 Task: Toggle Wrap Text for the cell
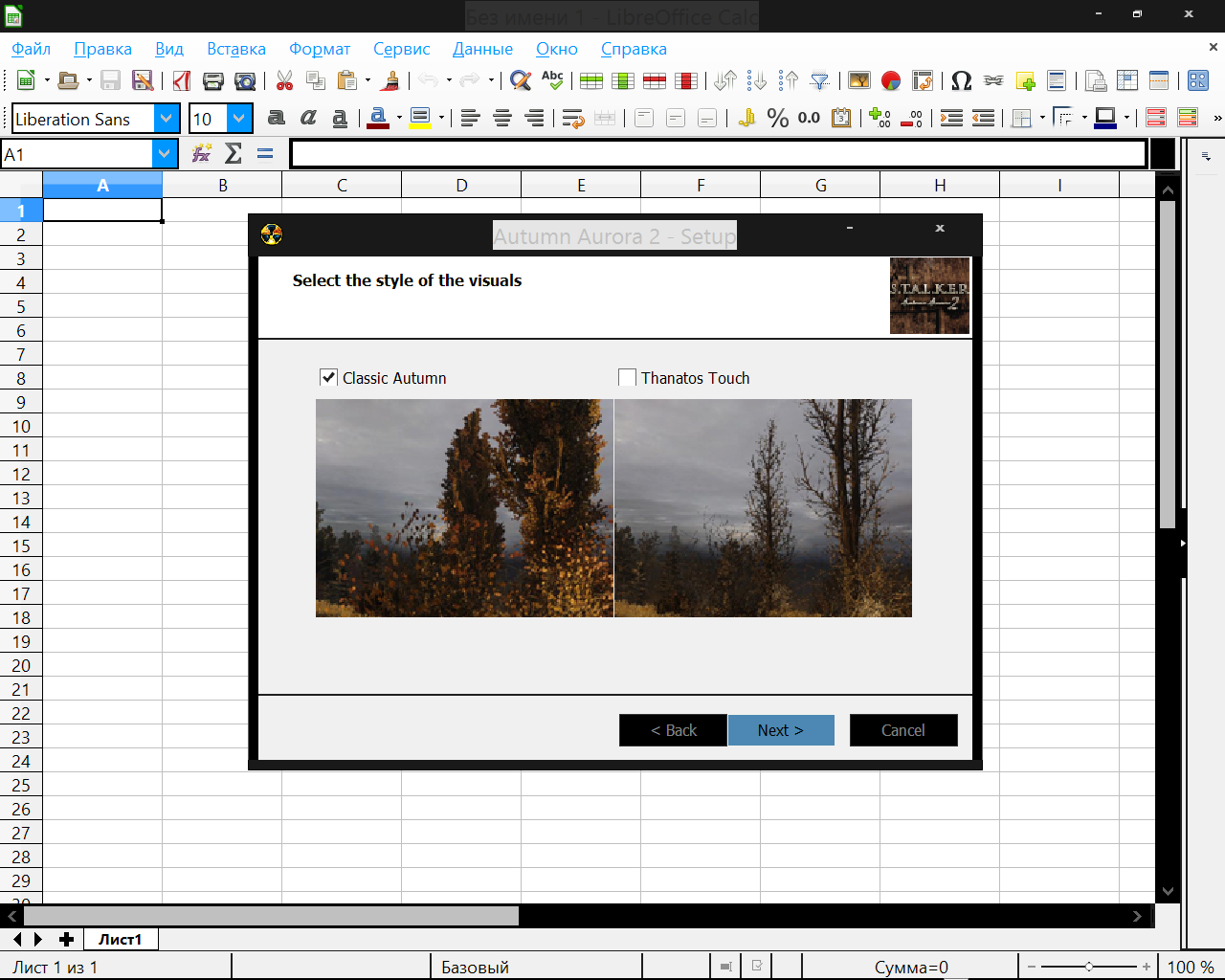[573, 118]
